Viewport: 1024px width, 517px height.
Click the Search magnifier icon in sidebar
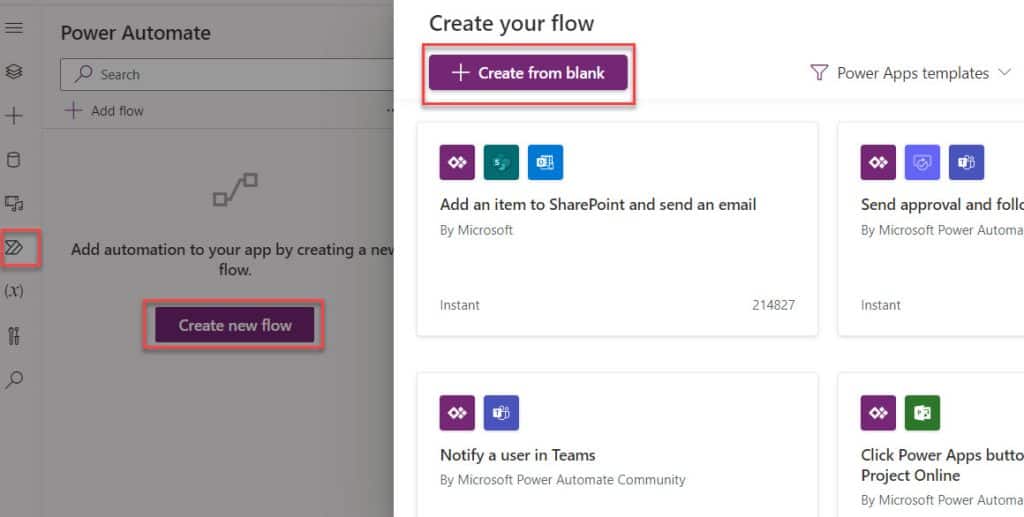(14, 379)
